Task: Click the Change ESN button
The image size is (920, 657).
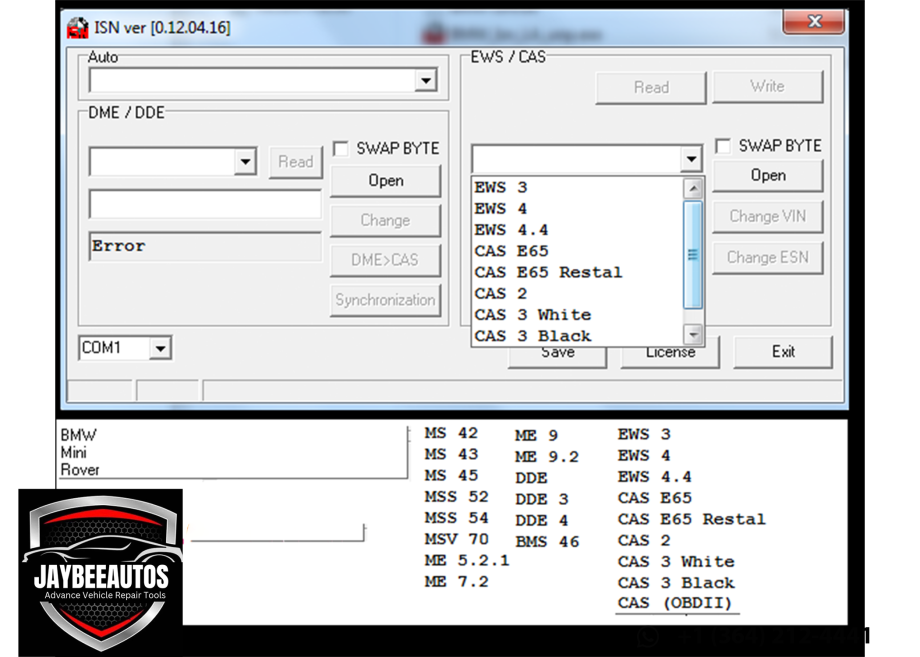Action: pos(768,258)
